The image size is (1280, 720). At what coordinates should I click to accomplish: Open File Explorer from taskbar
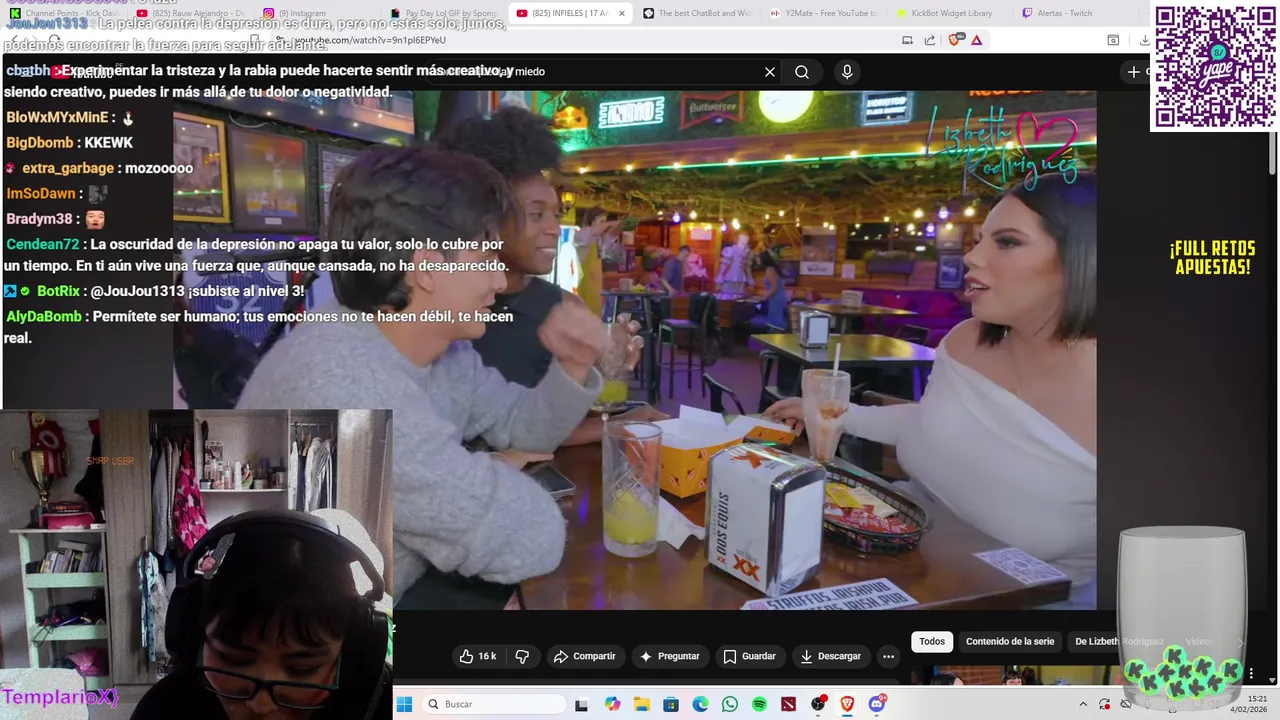coord(641,704)
